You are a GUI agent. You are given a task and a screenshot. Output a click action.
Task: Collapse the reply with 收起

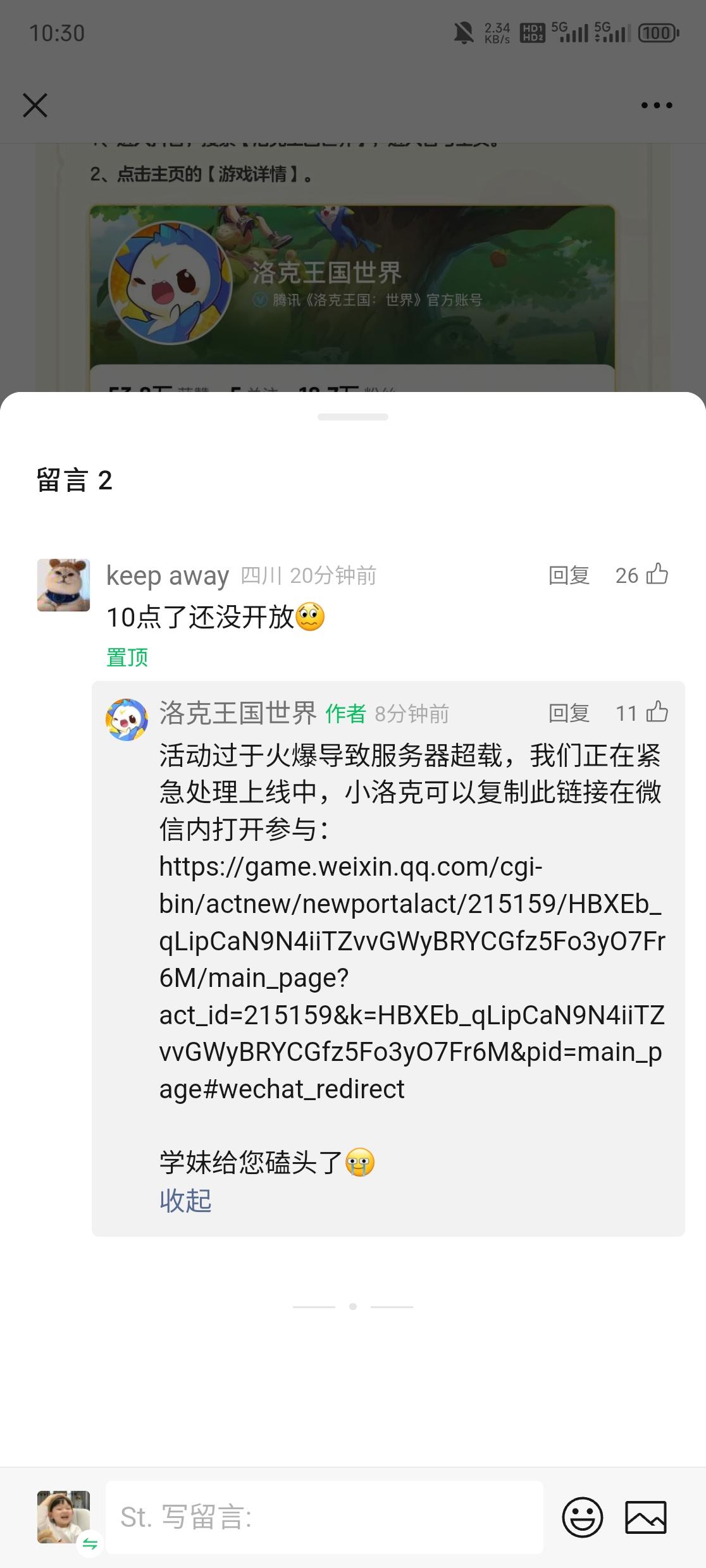(185, 1200)
